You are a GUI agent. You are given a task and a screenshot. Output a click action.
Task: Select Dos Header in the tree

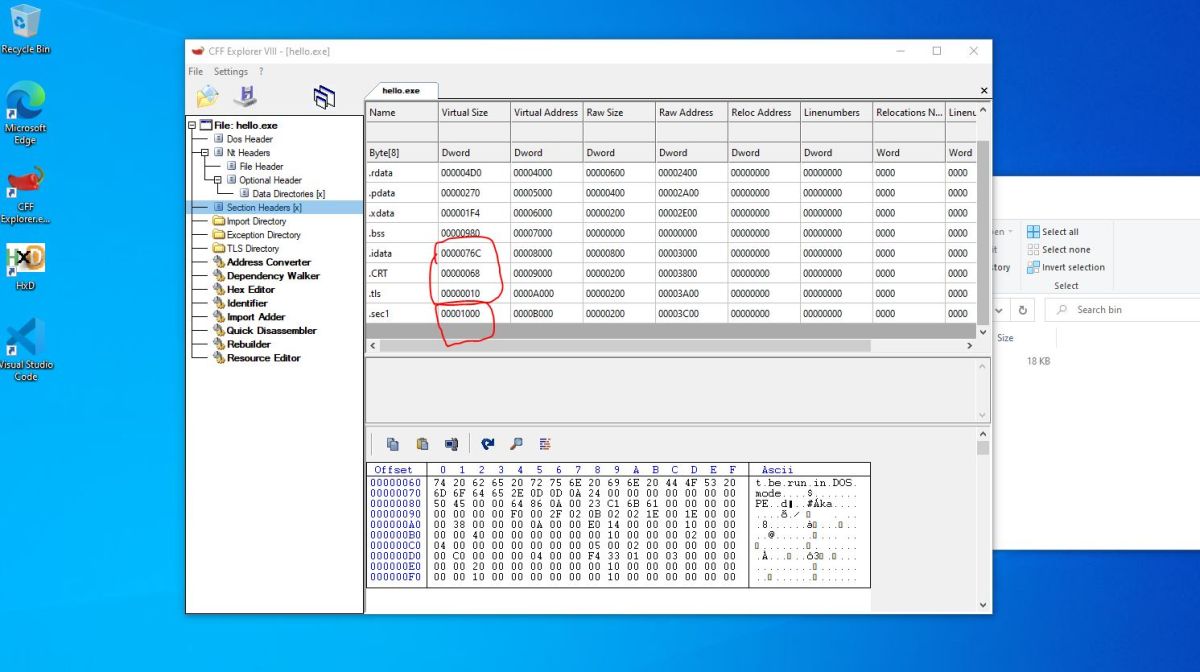(x=249, y=139)
